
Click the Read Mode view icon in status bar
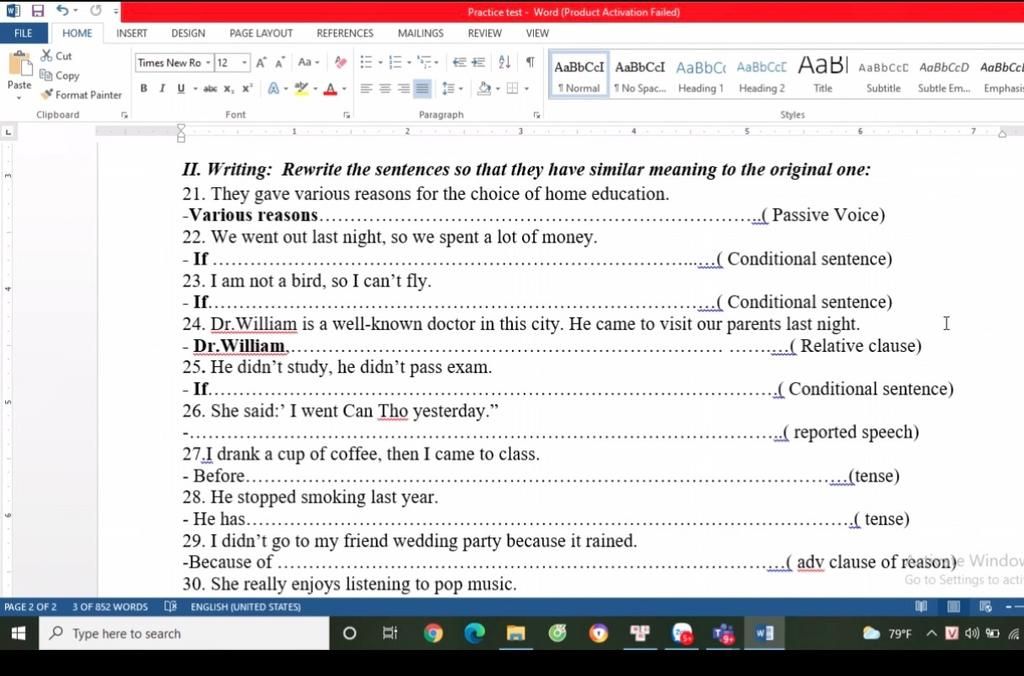(921, 607)
